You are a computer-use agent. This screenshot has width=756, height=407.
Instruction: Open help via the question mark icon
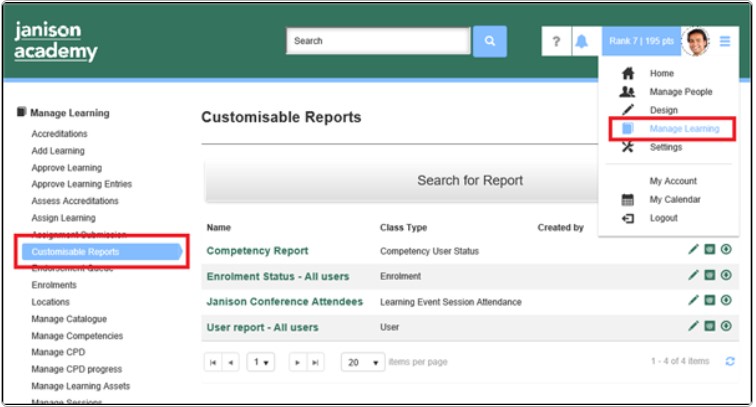click(556, 41)
